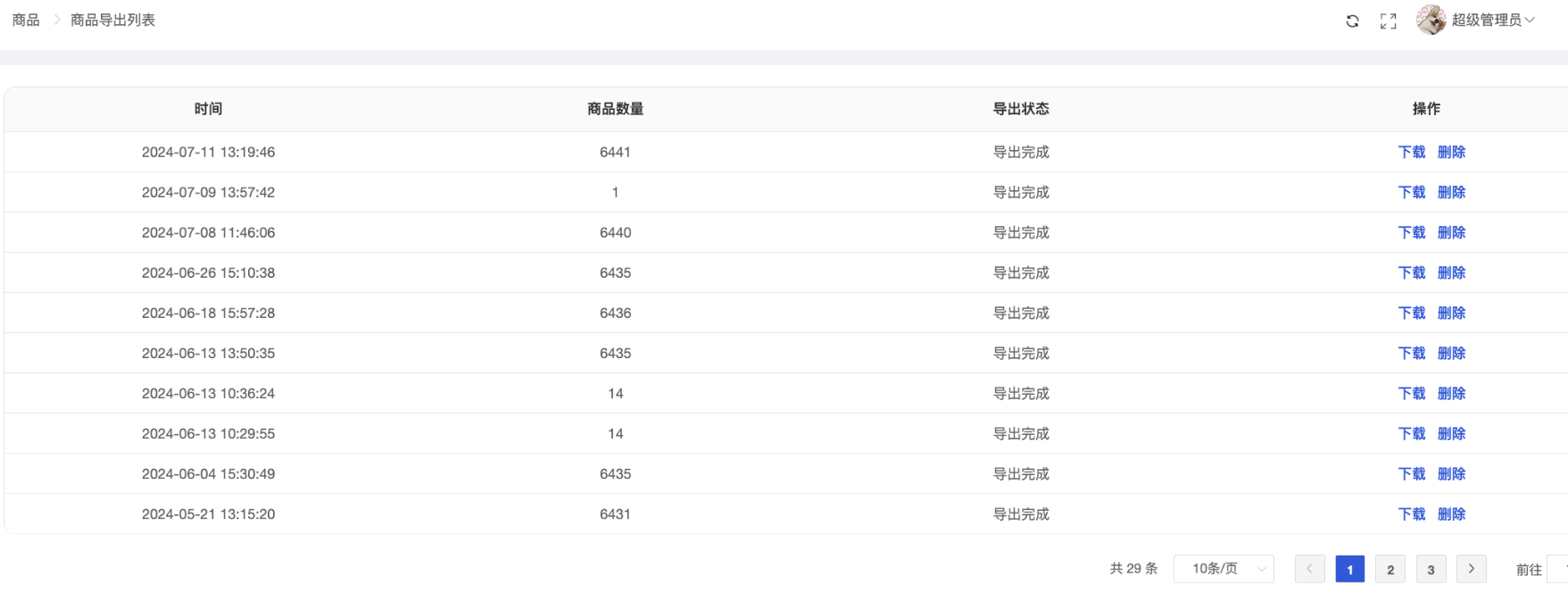Click the super admin avatar image
The image size is (1568, 610).
(1431, 20)
